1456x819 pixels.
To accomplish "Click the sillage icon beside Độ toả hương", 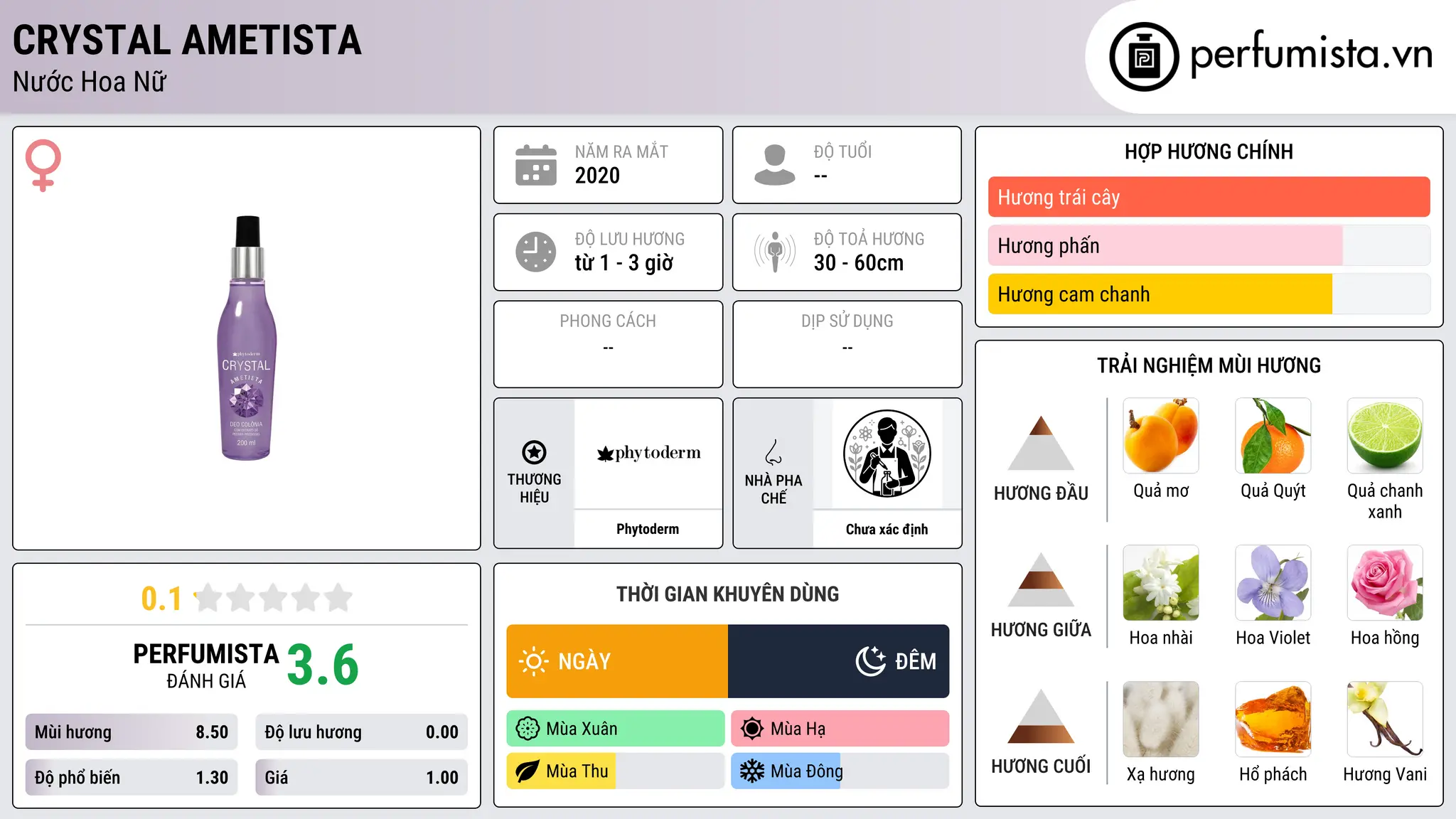I will (775, 252).
